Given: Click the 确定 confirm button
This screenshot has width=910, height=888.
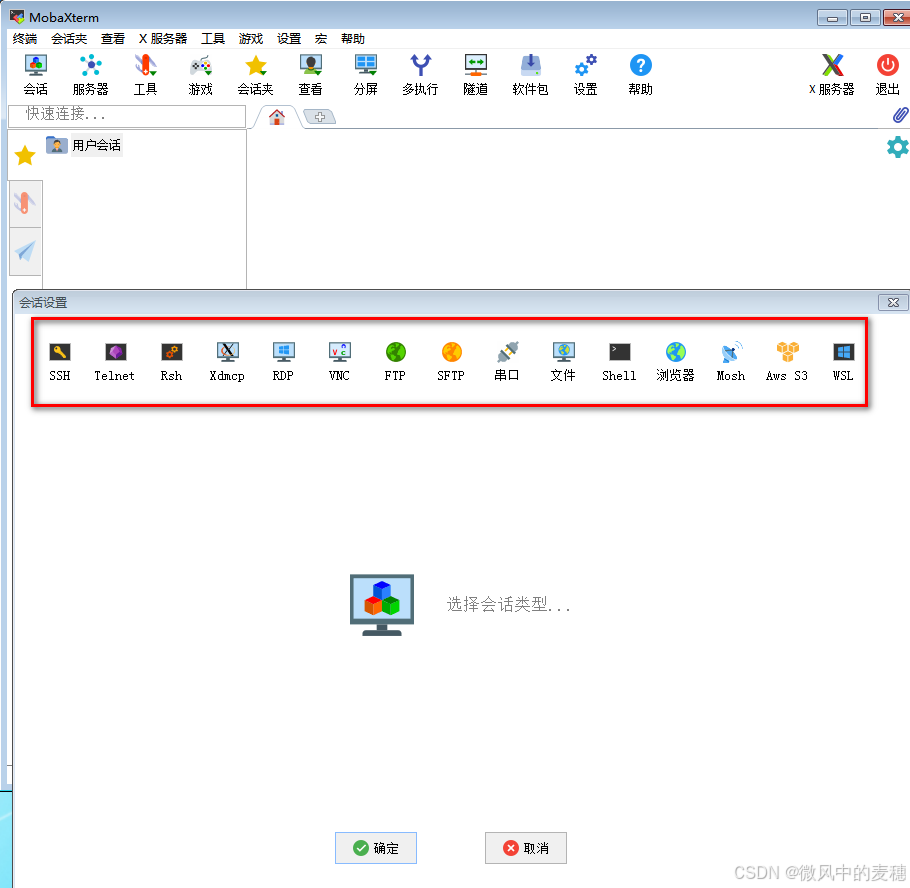Looking at the screenshot, I should click(375, 848).
